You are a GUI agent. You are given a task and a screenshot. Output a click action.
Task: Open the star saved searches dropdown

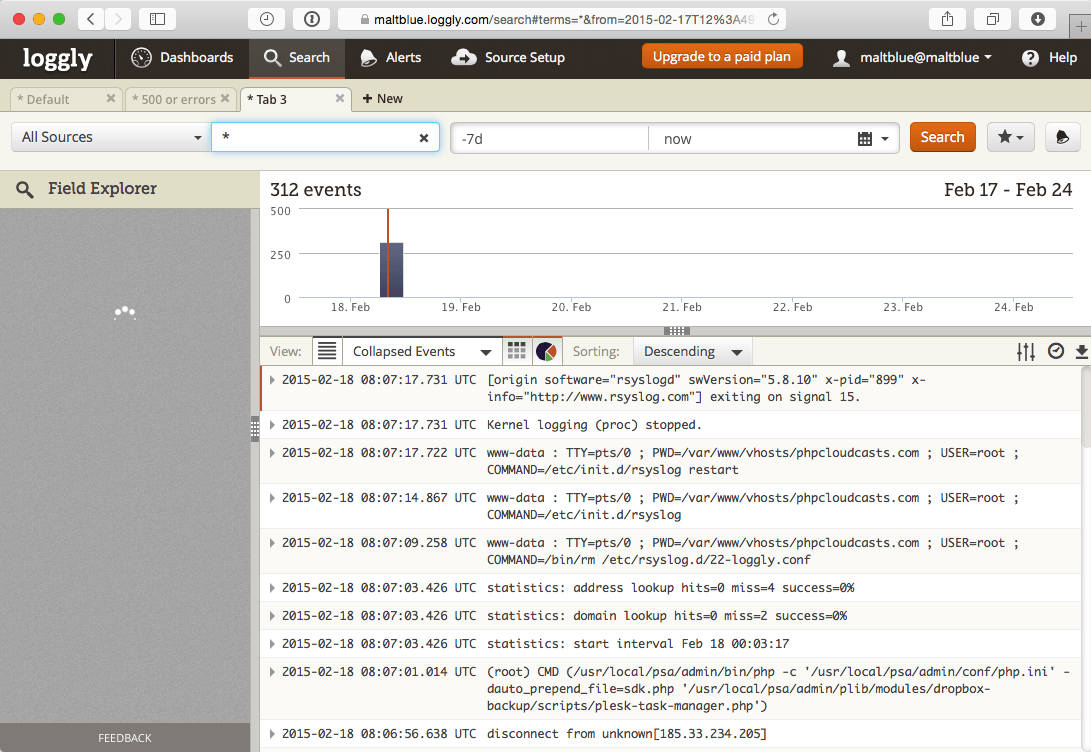(1010, 137)
